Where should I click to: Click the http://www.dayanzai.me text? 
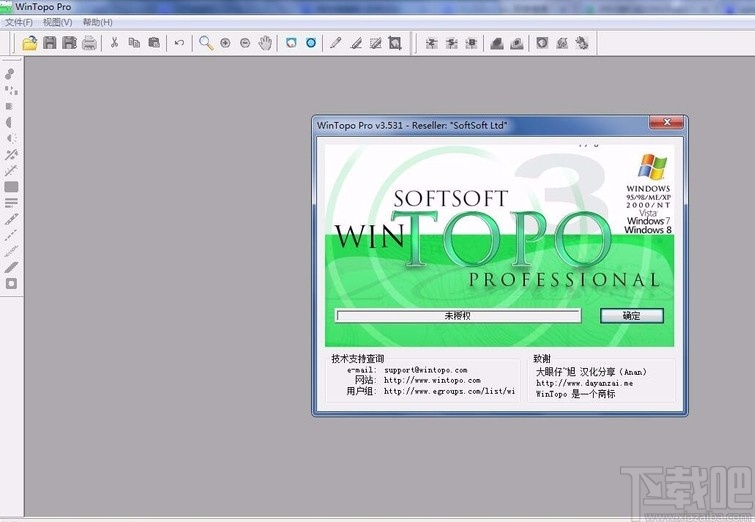point(584,383)
